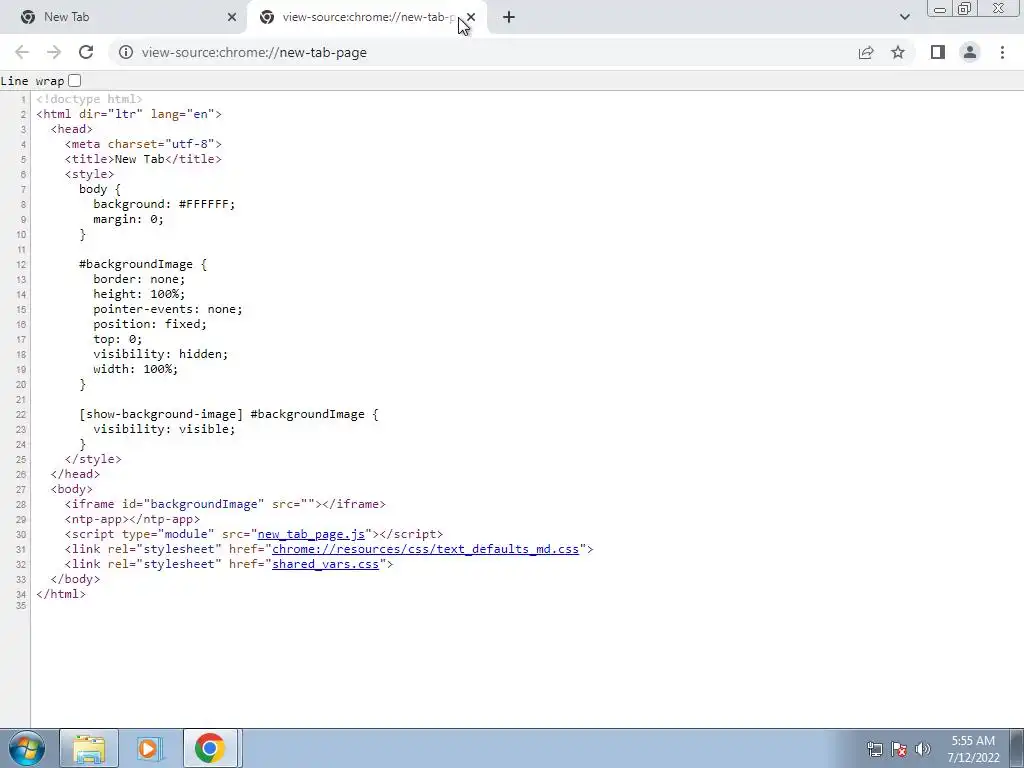1024x768 pixels.
Task: Open the site information icon in address bar
Action: pyautogui.click(x=125, y=52)
